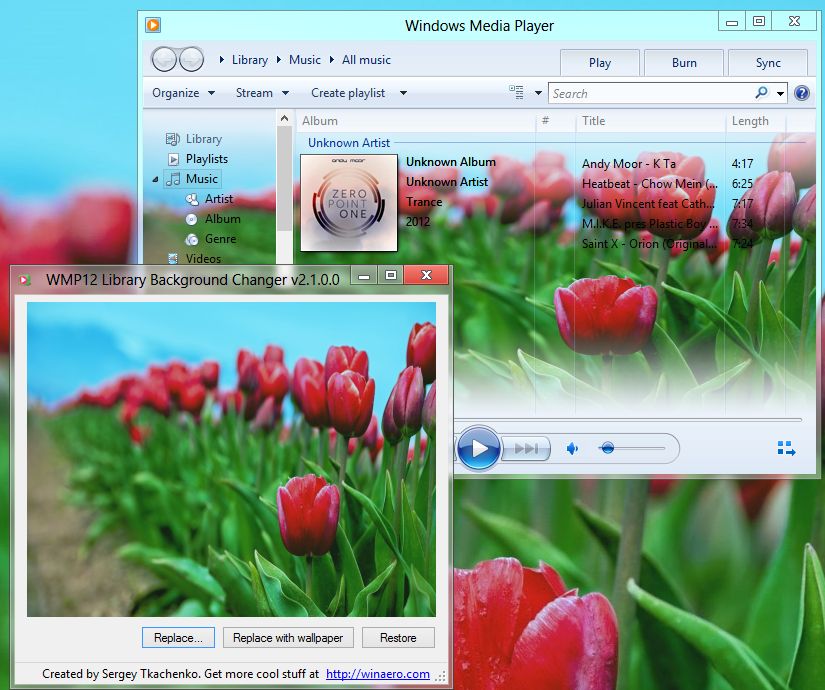The width and height of the screenshot is (825, 690).
Task: Switch to Now Playing view icon
Action: tap(786, 448)
